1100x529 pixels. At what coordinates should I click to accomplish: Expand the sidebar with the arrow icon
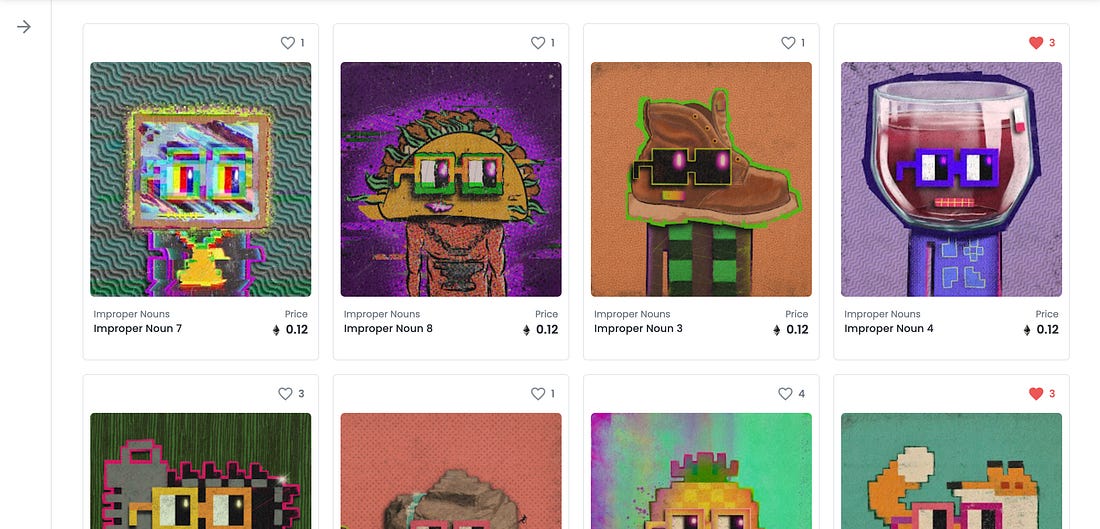24,27
